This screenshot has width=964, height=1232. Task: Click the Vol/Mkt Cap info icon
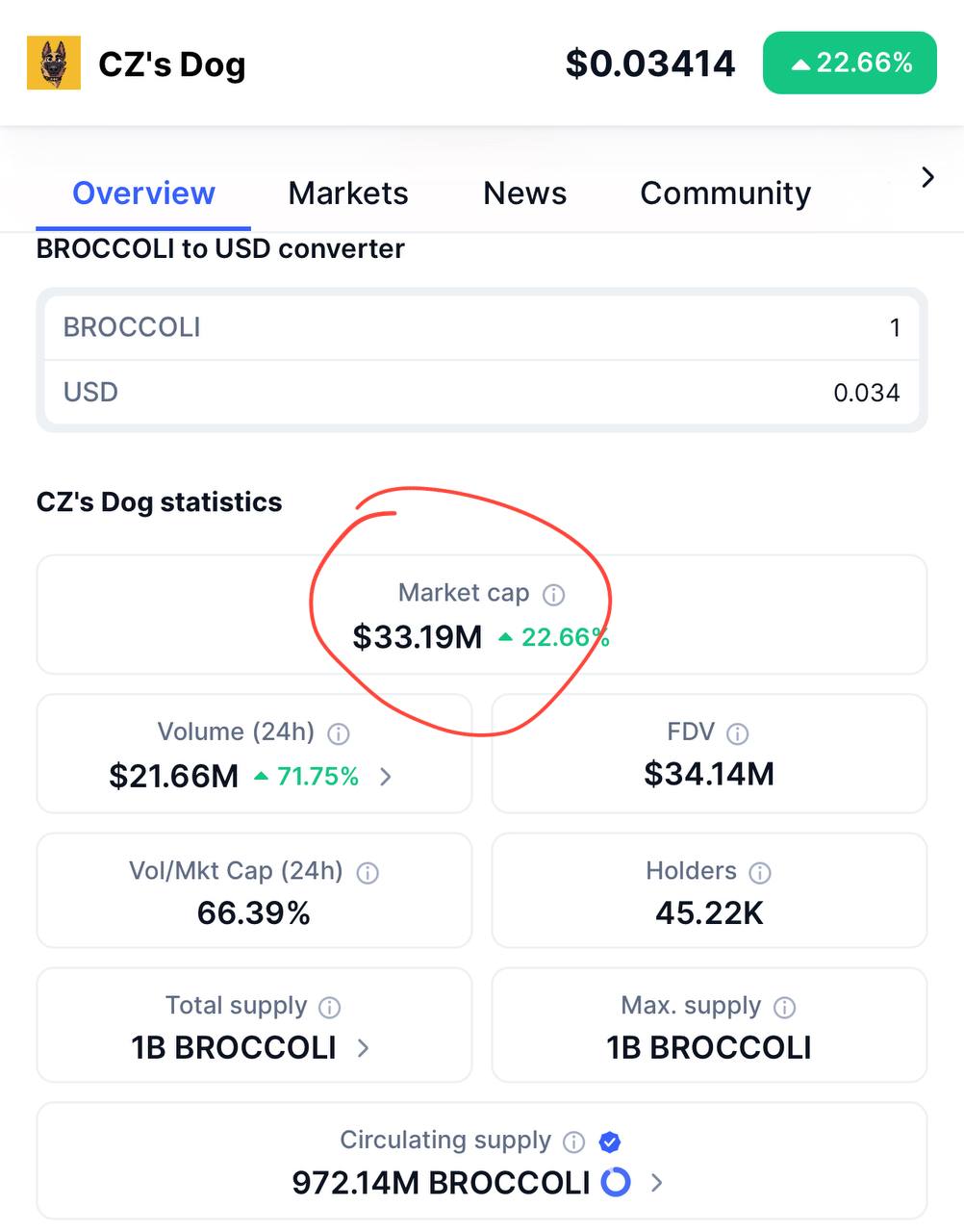(368, 873)
